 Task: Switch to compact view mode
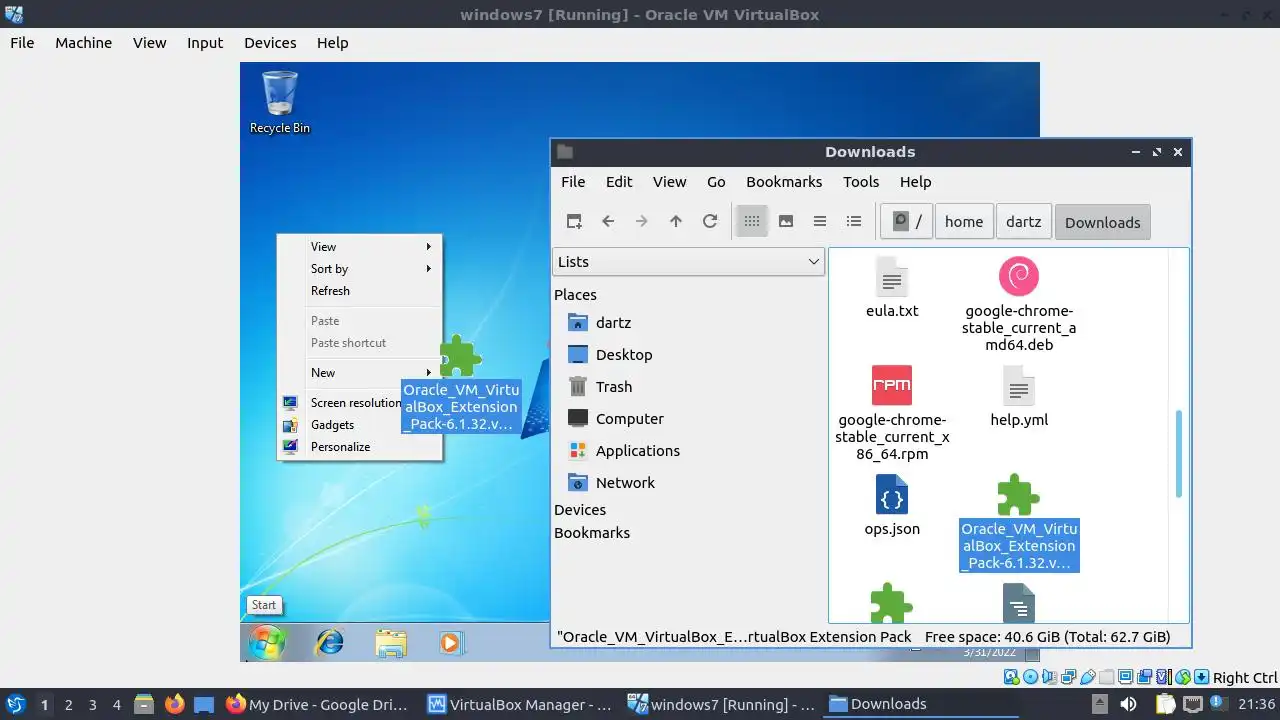click(820, 222)
